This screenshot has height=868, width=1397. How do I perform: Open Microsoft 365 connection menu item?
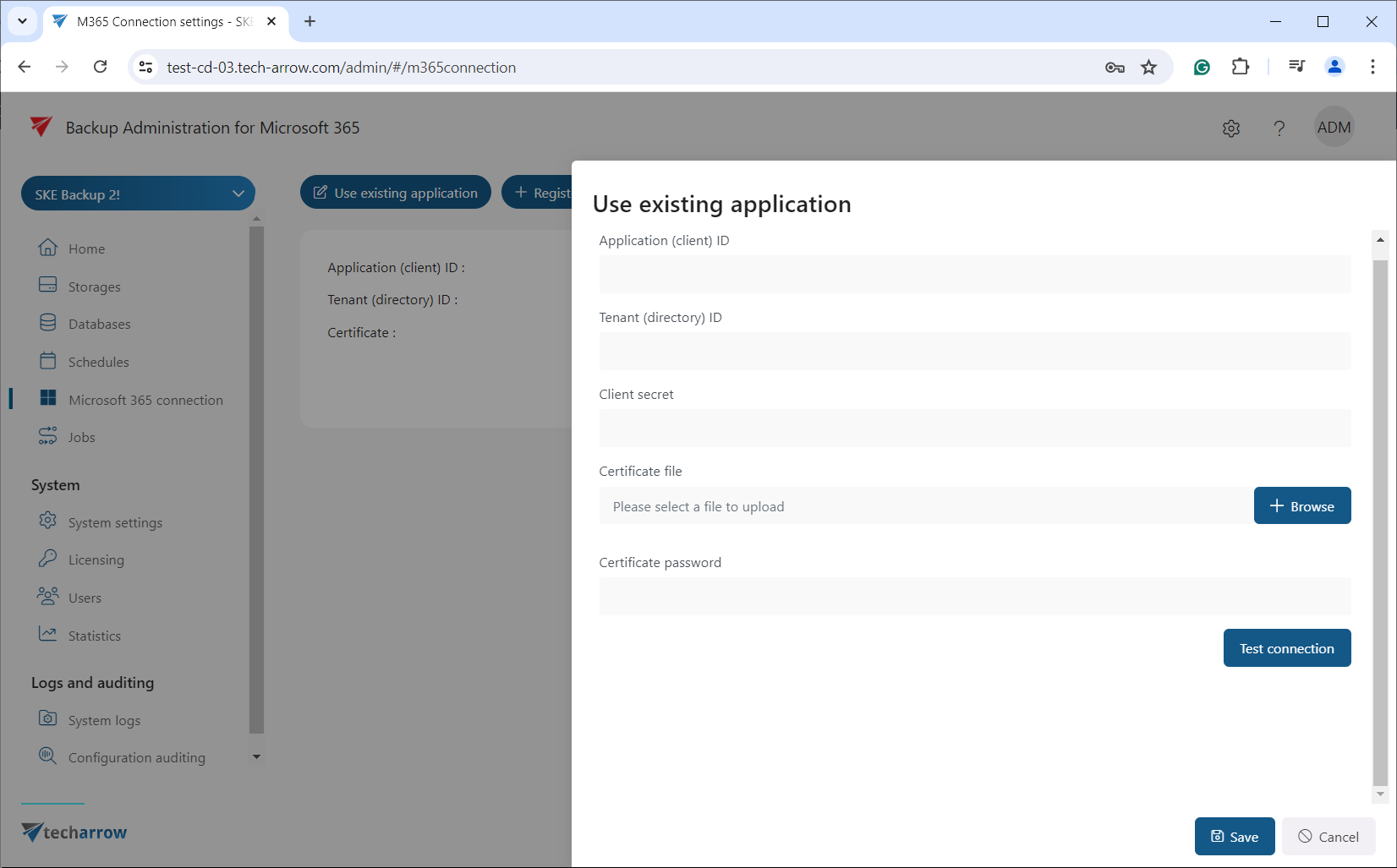pyautogui.click(x=145, y=400)
